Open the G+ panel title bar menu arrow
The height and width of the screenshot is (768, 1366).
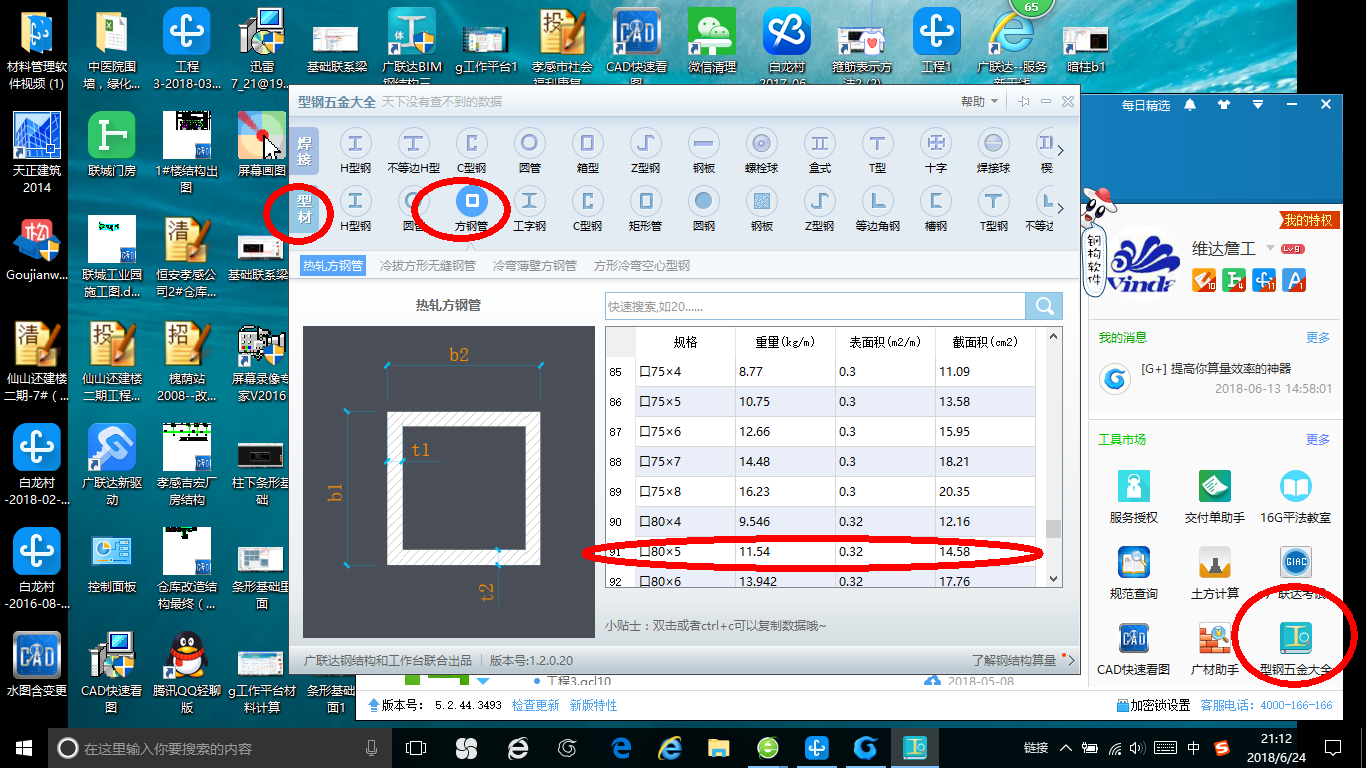1258,105
